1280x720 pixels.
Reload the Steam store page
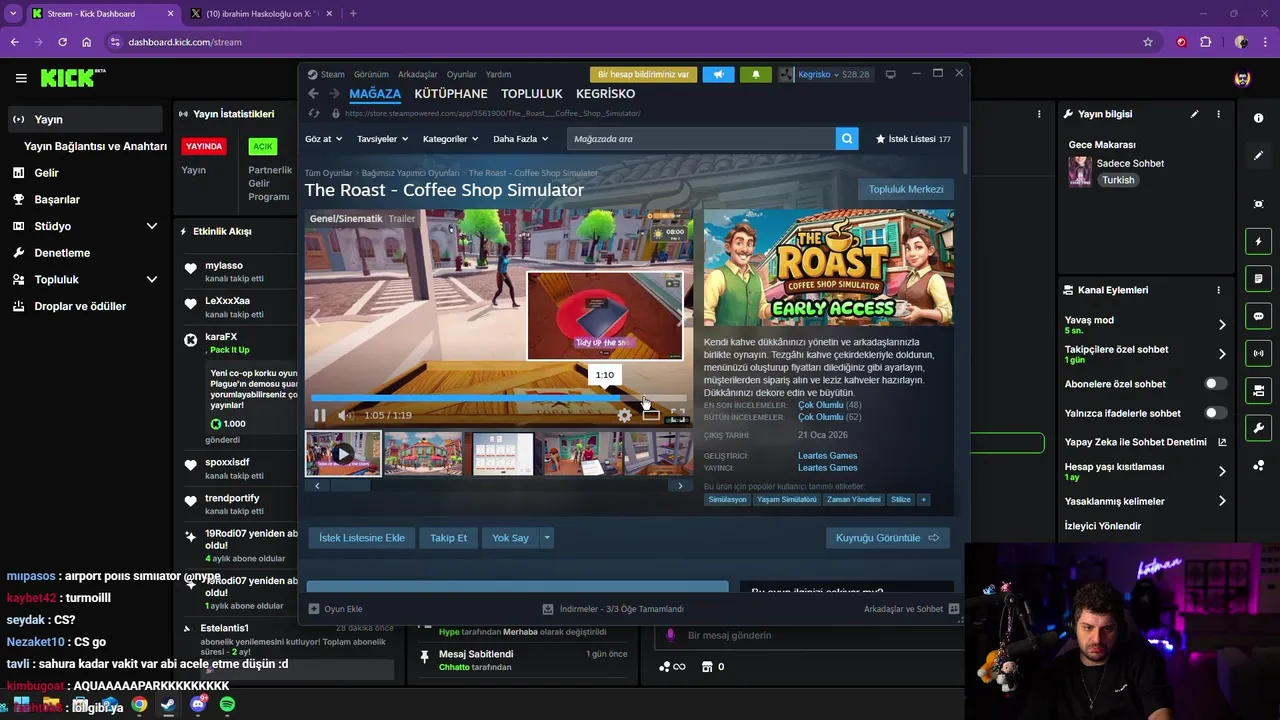314,113
